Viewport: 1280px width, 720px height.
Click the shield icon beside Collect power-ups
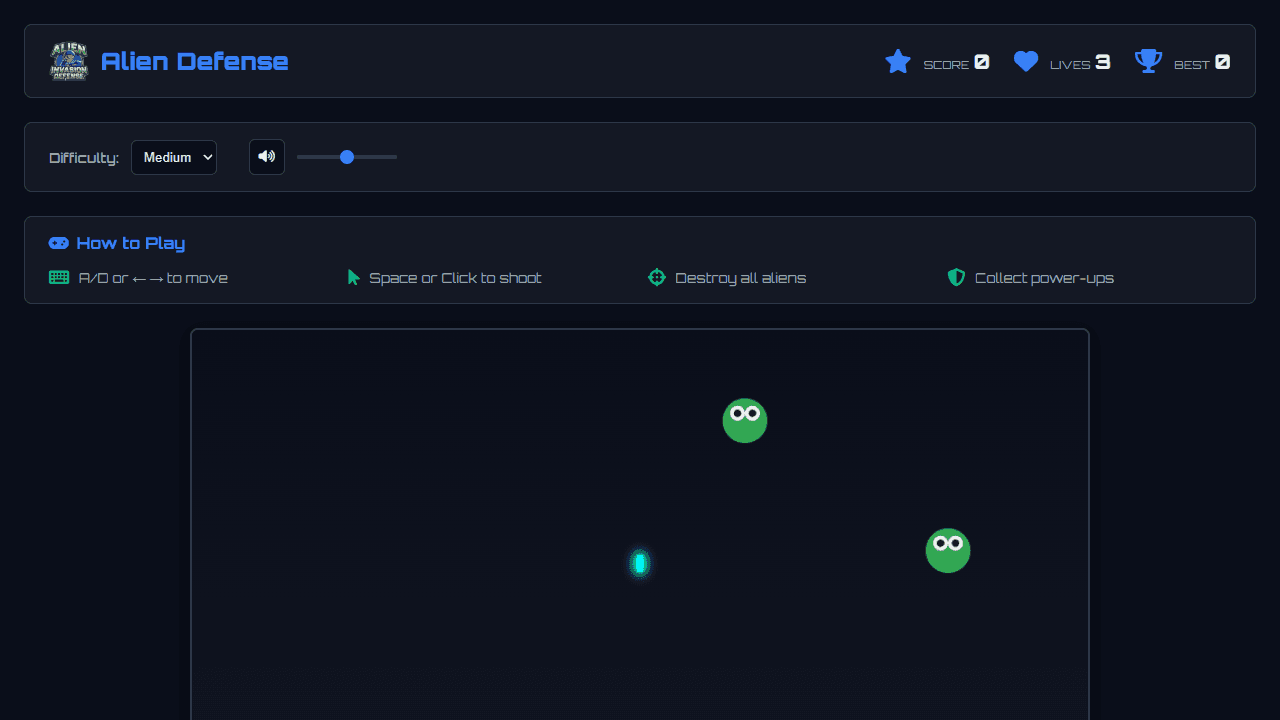pyautogui.click(x=956, y=277)
